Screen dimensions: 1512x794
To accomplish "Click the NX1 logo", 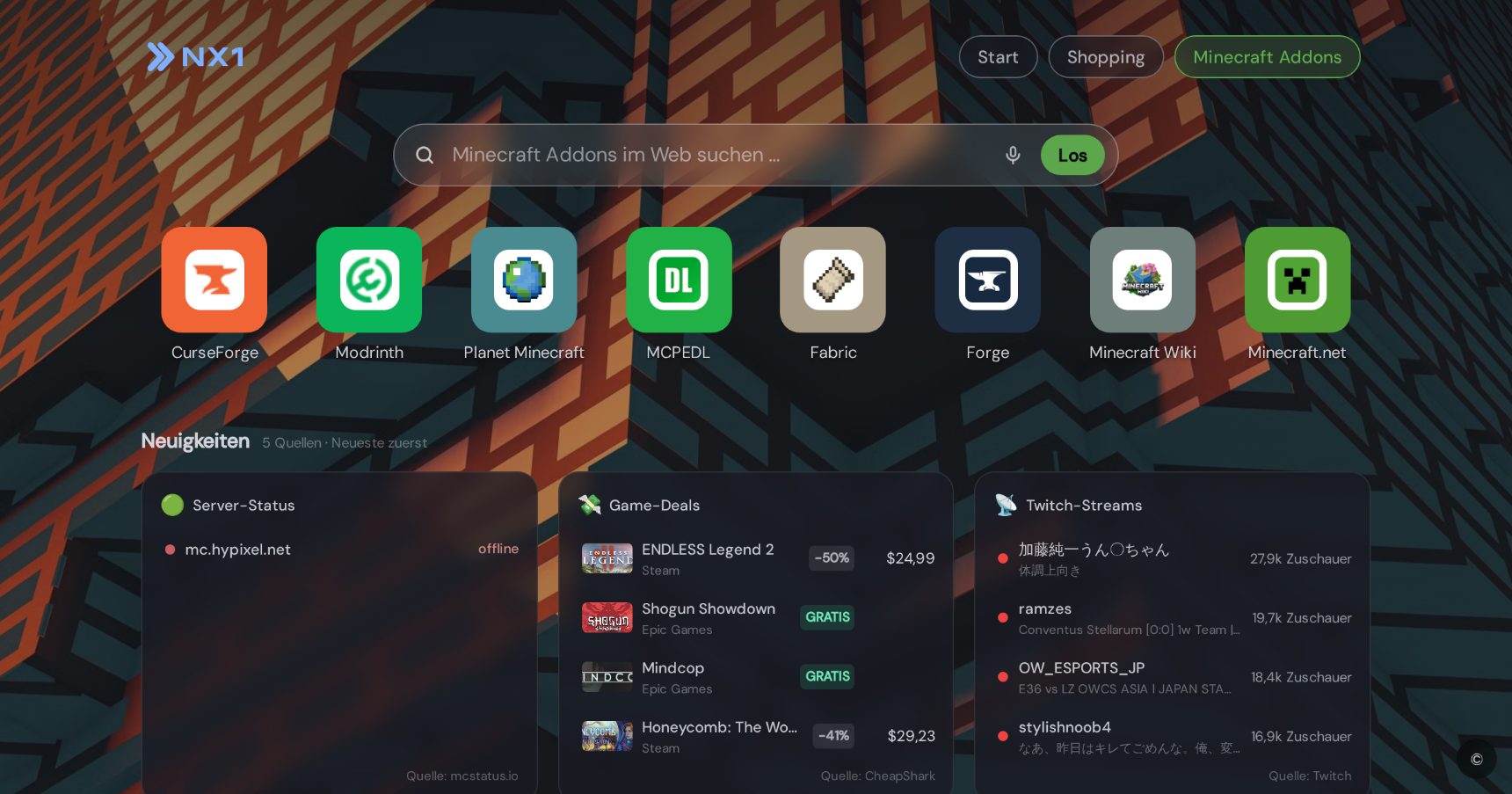I will [195, 57].
